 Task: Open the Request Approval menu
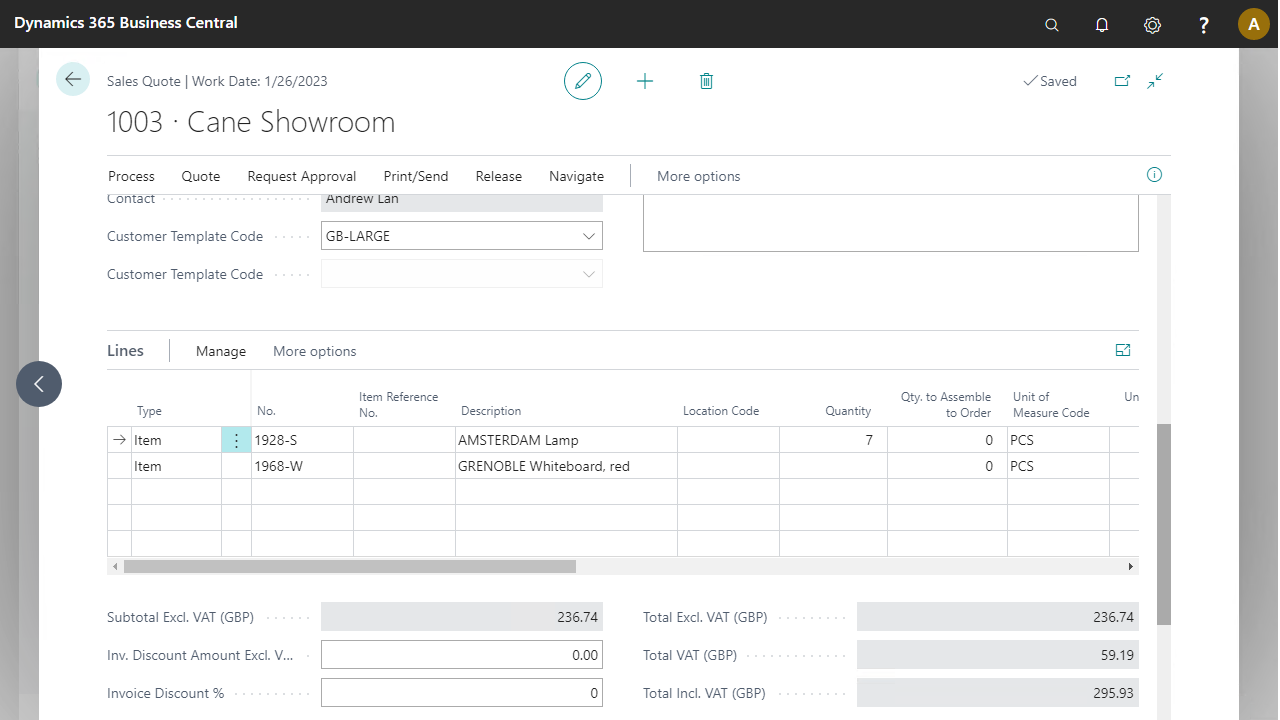302,176
